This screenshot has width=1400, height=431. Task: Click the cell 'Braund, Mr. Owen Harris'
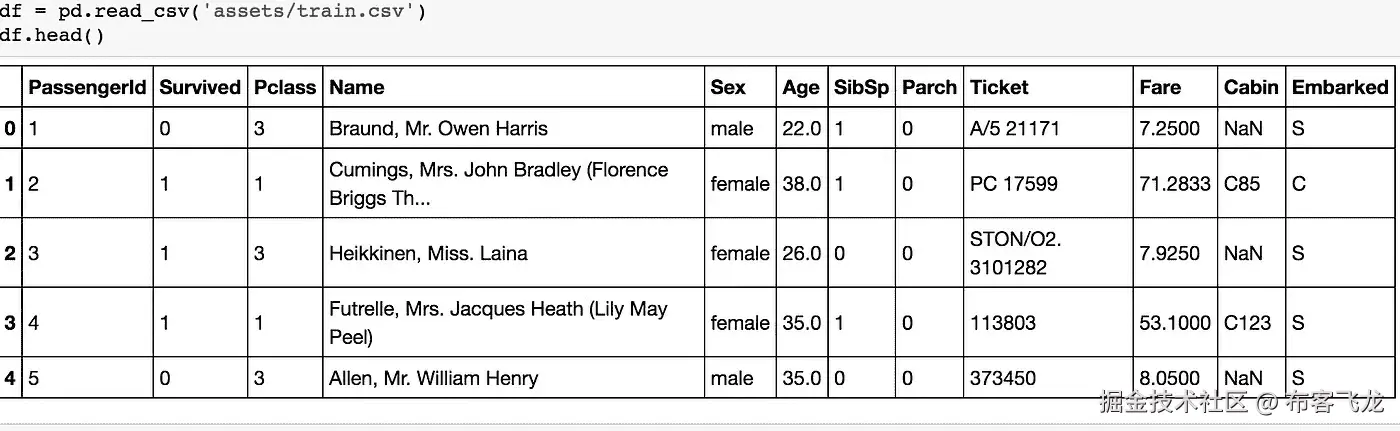pos(438,128)
